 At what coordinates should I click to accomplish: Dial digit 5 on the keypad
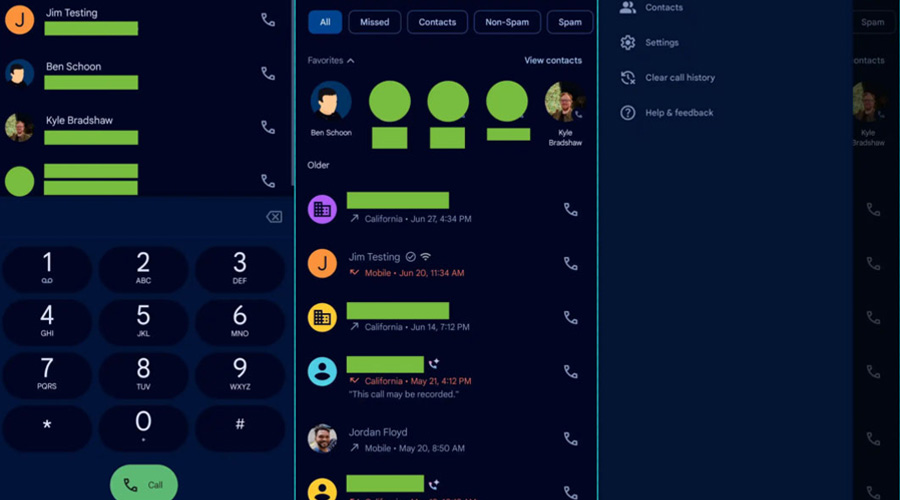[143, 322]
